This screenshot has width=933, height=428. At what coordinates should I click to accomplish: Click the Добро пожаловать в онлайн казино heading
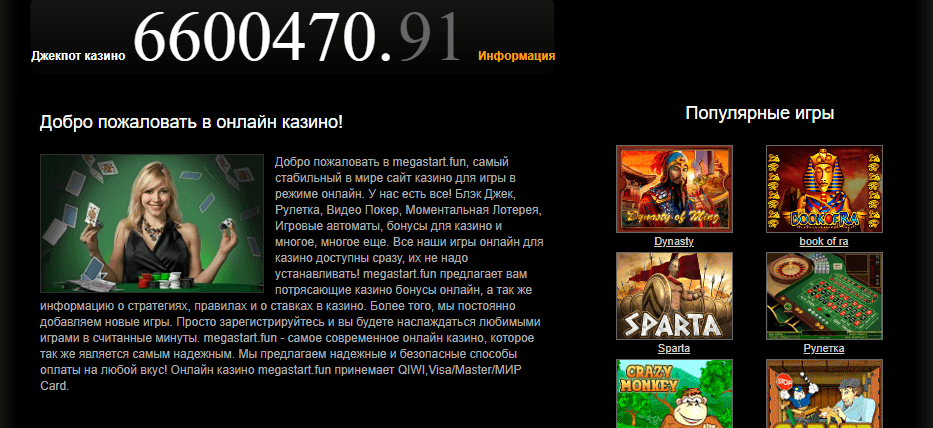tap(191, 123)
